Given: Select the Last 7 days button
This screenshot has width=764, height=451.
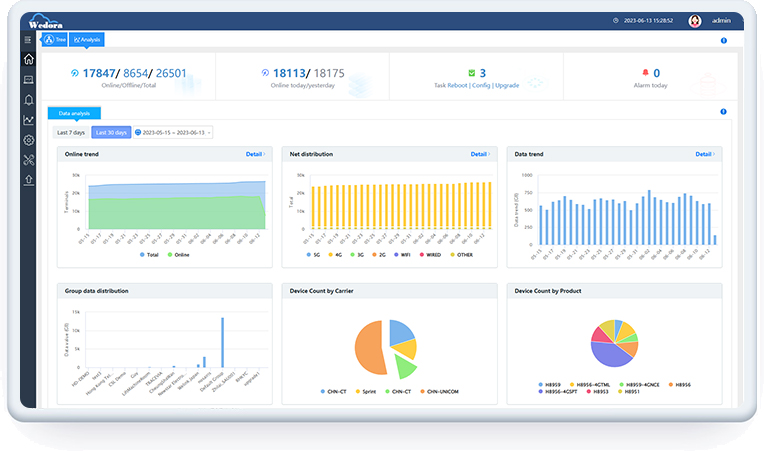Looking at the screenshot, I should click(x=71, y=132).
